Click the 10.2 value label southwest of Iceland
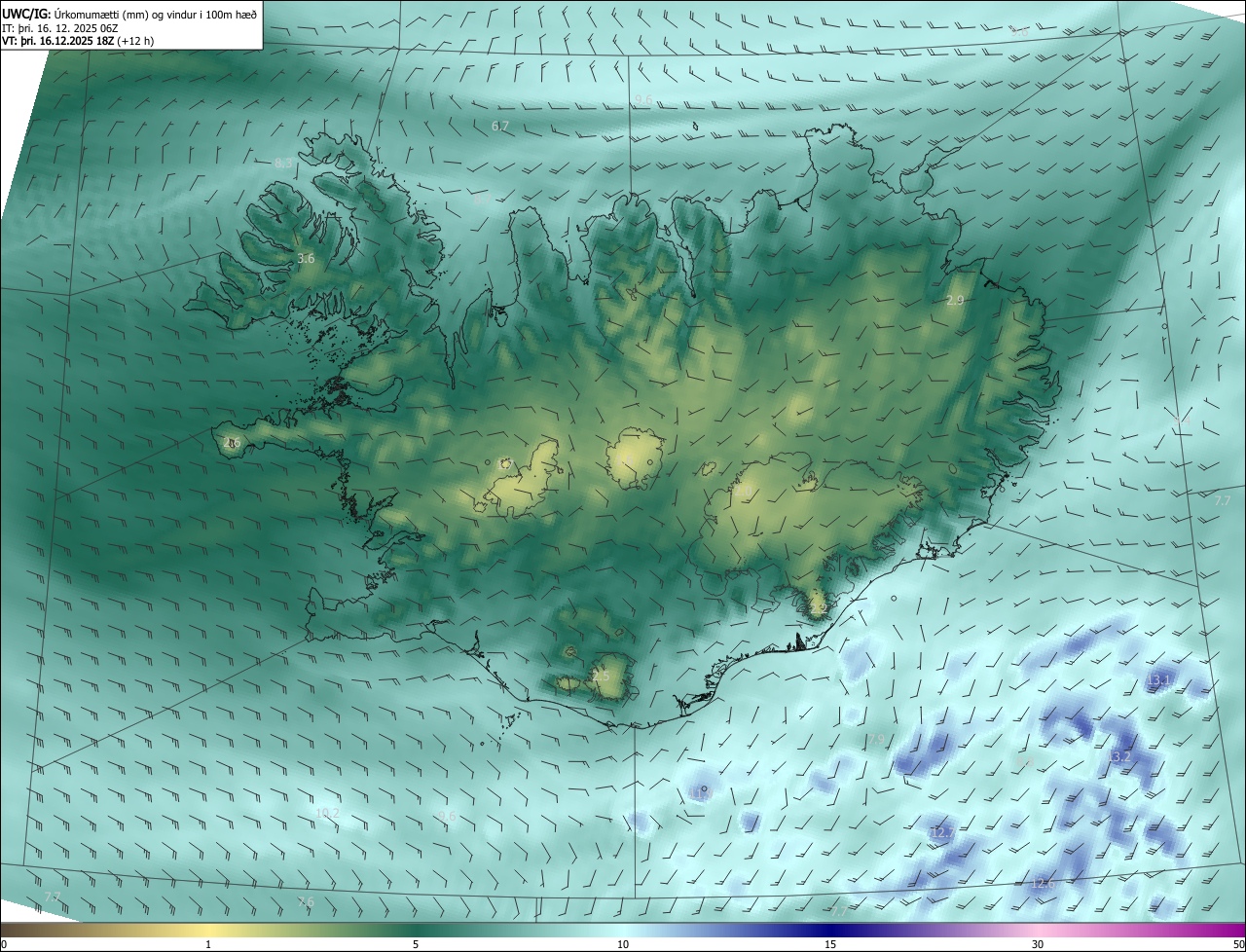 (x=328, y=814)
